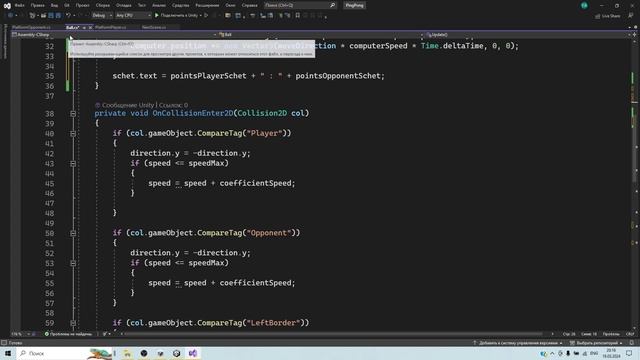The width and height of the screenshot is (640, 360).
Task: Click the PingPong solution name button
Action: [354, 5]
